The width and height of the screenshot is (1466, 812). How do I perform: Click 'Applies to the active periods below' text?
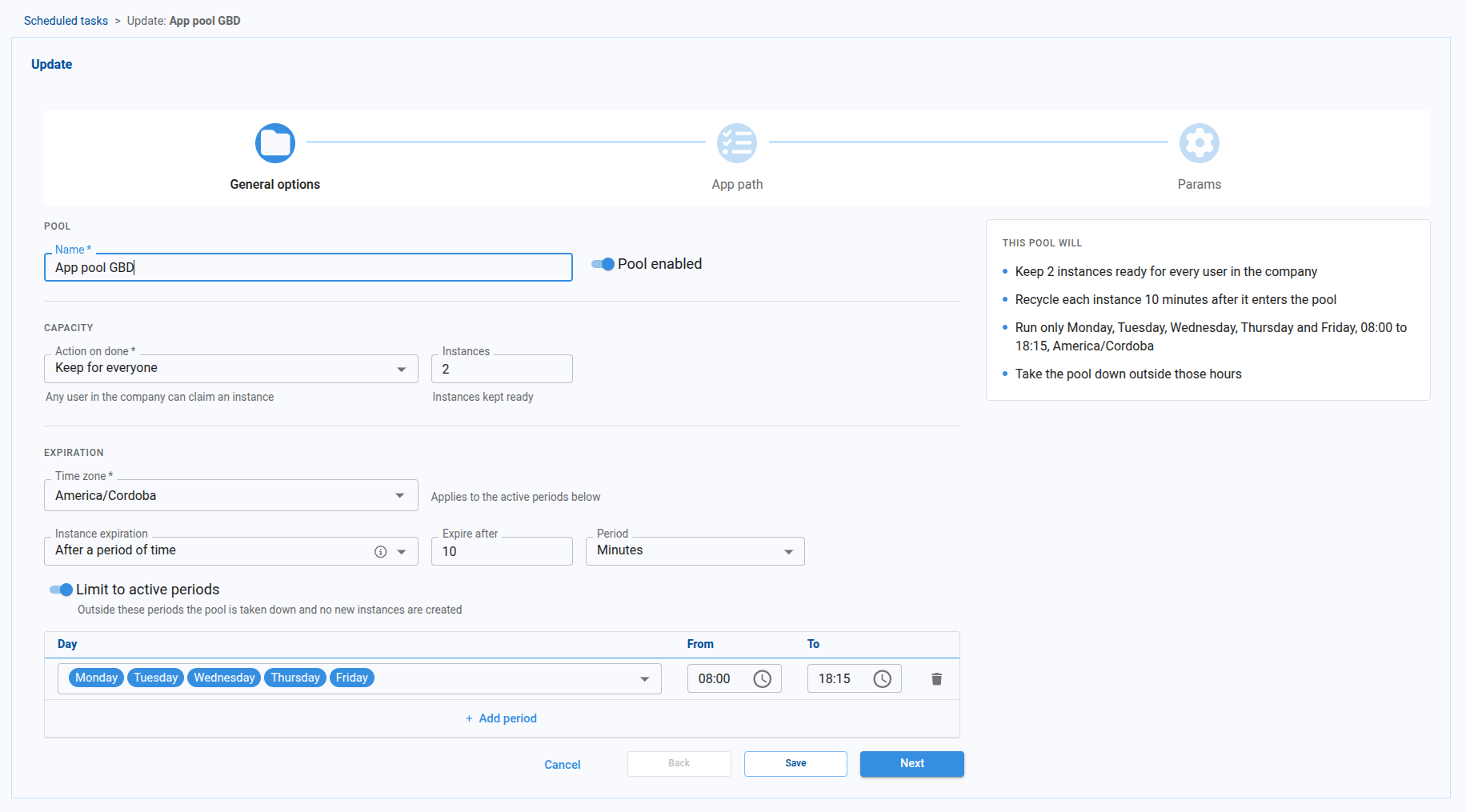515,497
